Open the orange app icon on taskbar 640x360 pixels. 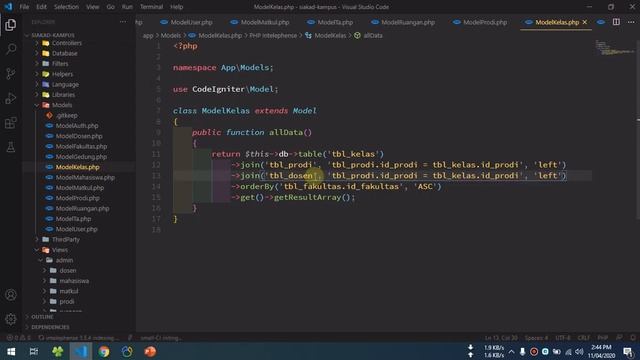click(x=150, y=351)
